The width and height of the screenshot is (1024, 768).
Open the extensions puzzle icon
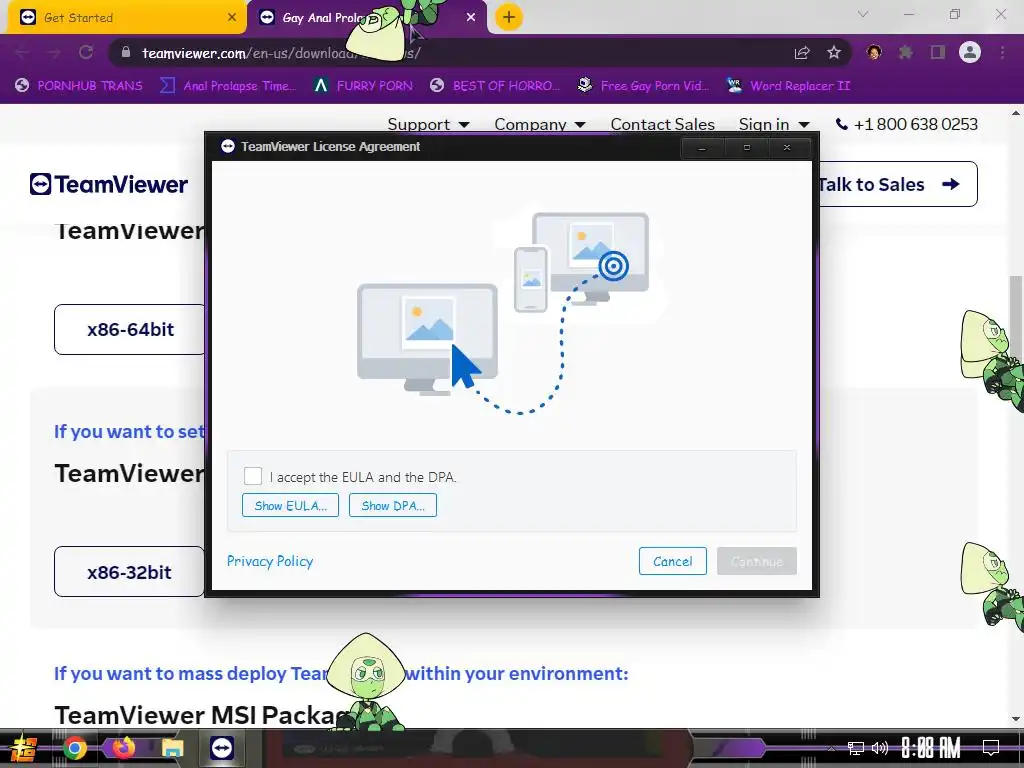(905, 52)
